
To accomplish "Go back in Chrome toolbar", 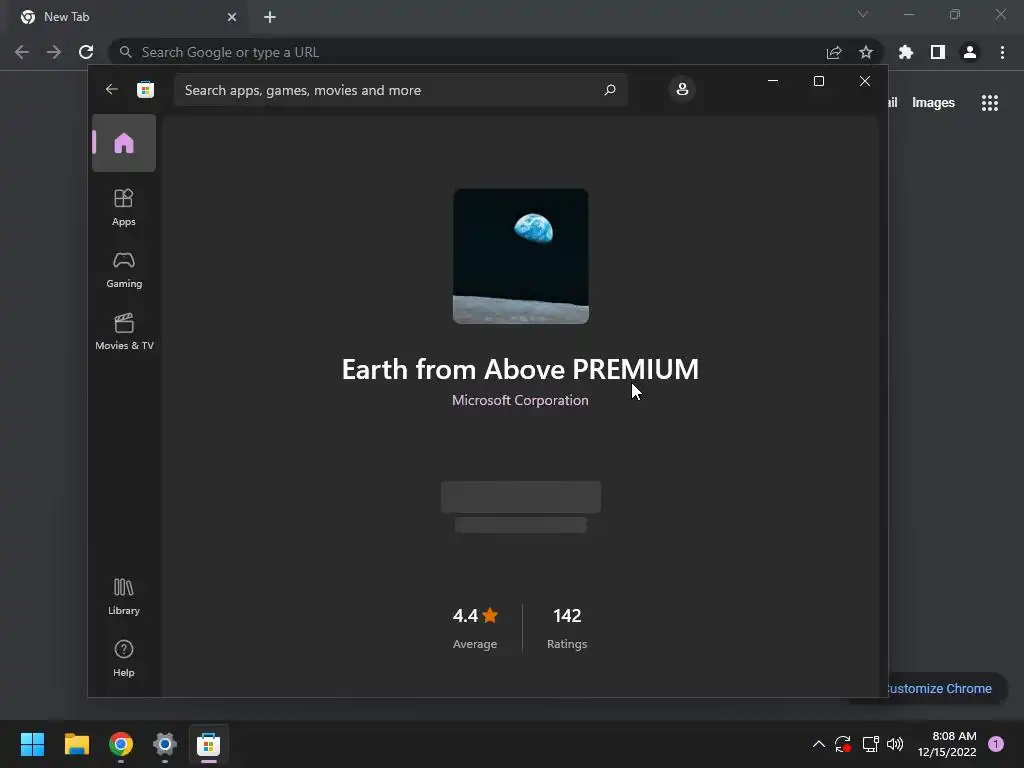I will [22, 52].
